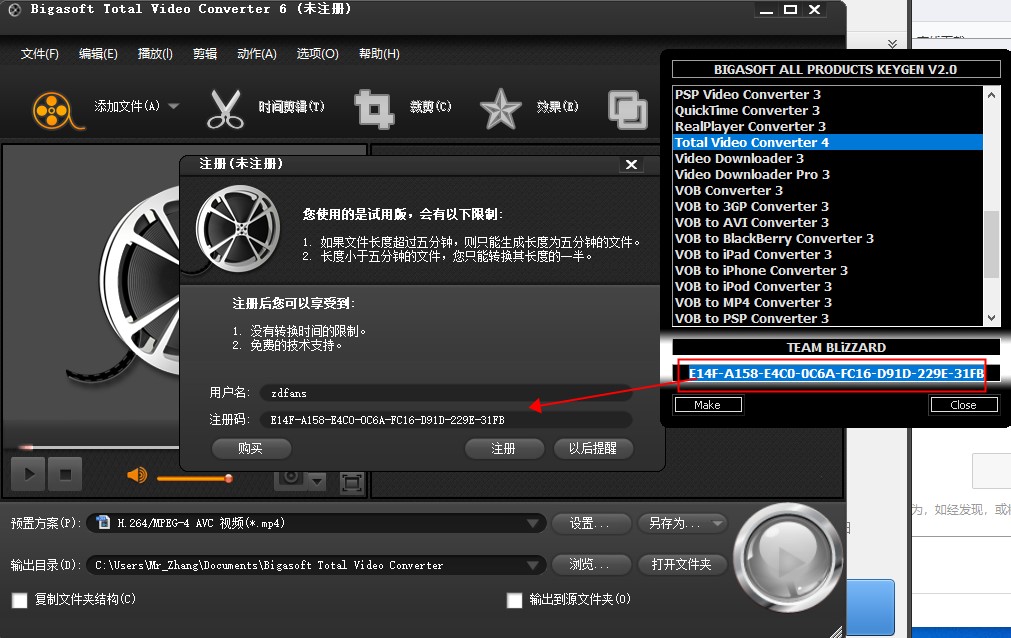The height and width of the screenshot is (638, 1011).
Task: Click the highlighted serial code field
Action: [x=836, y=374]
